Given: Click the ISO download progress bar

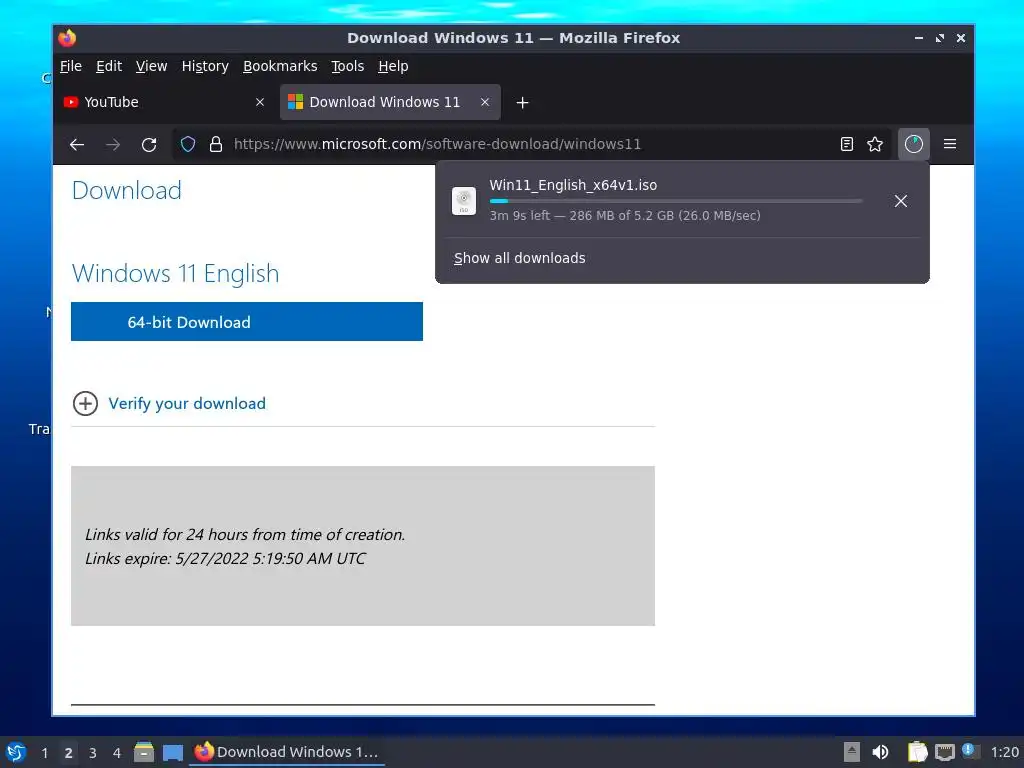Looking at the screenshot, I should click(x=676, y=201).
